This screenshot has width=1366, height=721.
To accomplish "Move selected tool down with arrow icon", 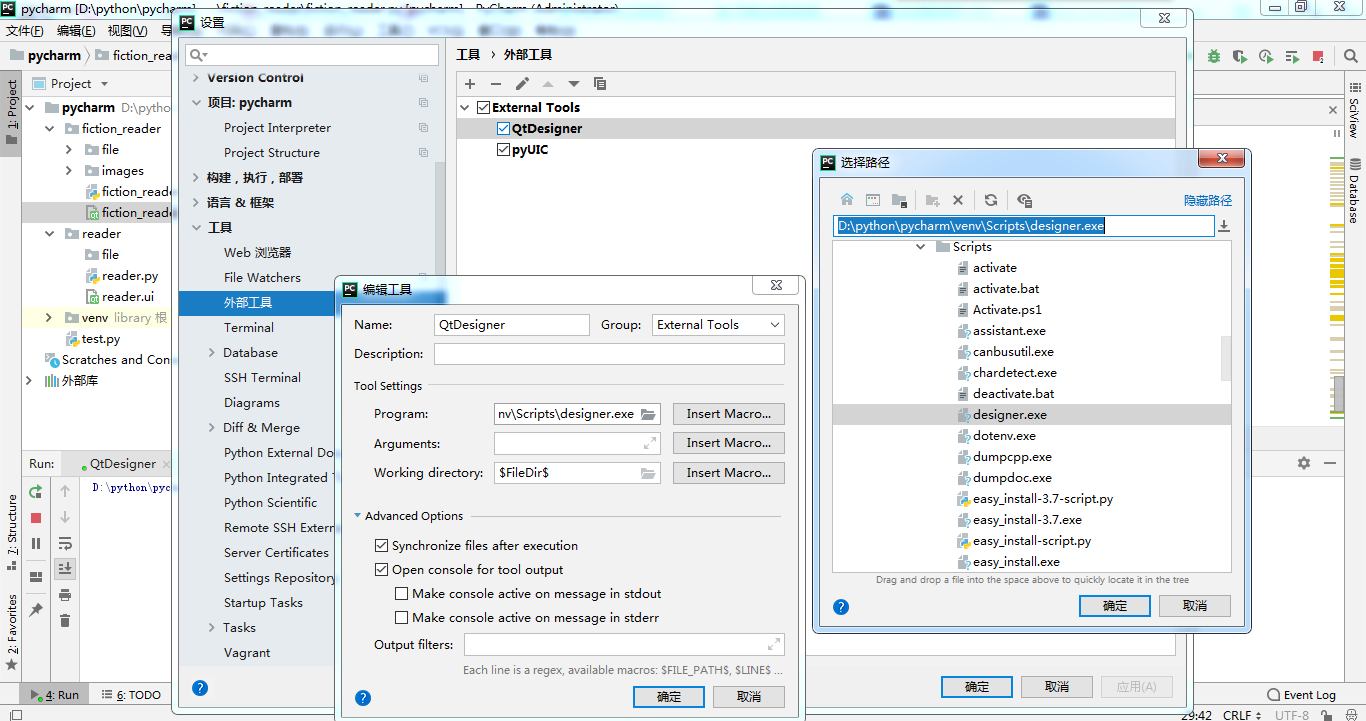I will [574, 84].
